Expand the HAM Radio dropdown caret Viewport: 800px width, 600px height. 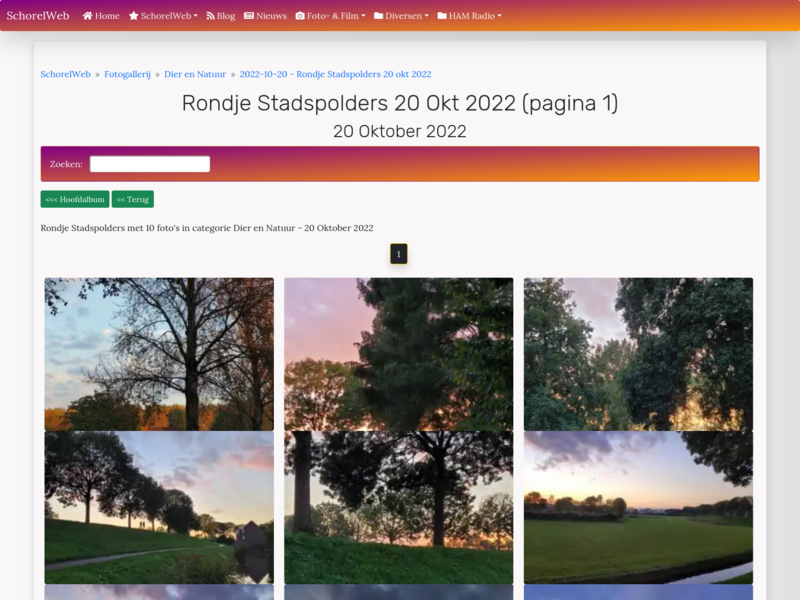[x=499, y=16]
